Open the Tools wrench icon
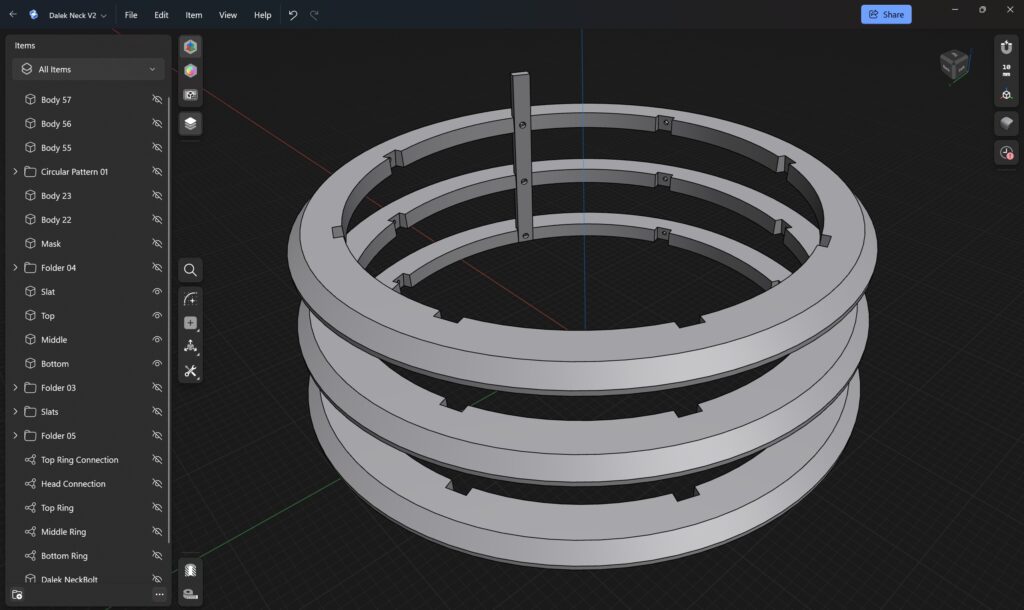The image size is (1024, 610). pos(190,371)
